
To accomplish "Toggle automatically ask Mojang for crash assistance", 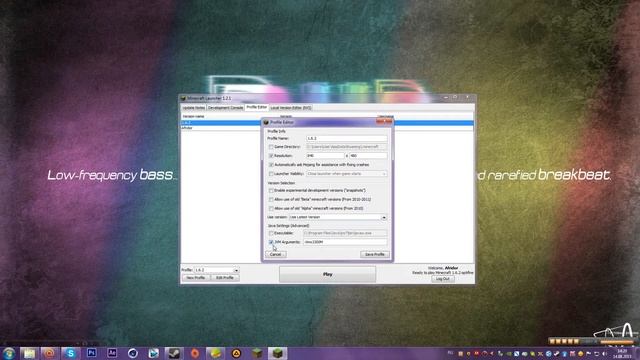I will (271, 165).
